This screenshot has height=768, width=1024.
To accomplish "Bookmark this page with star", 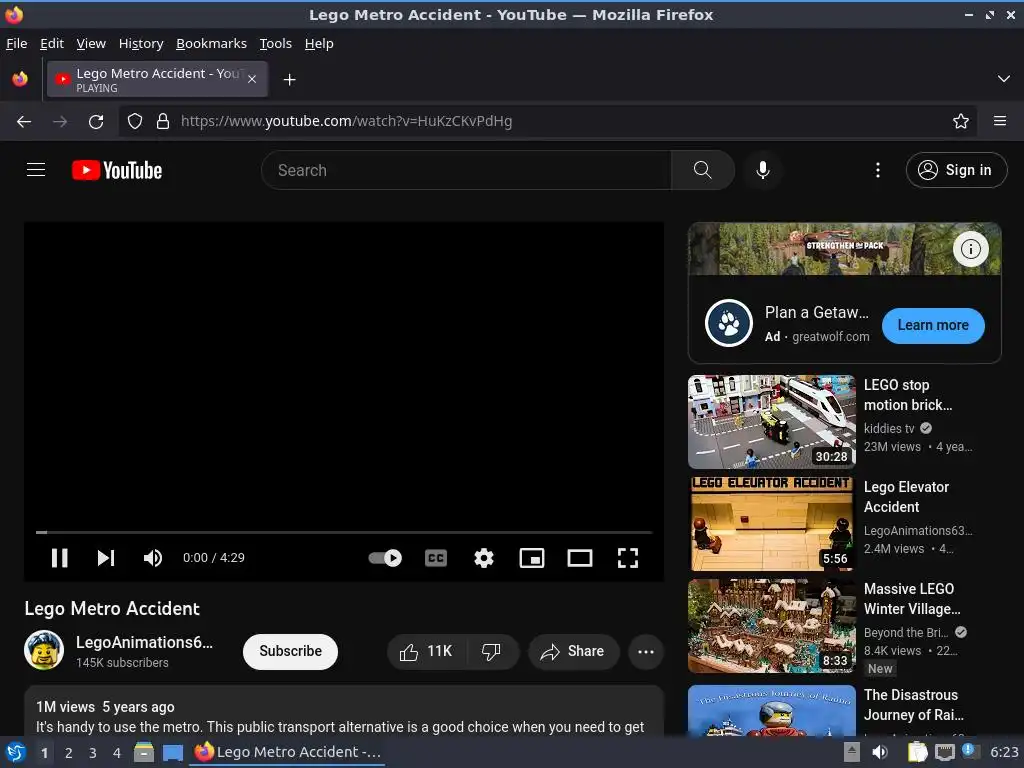I will pyautogui.click(x=961, y=121).
